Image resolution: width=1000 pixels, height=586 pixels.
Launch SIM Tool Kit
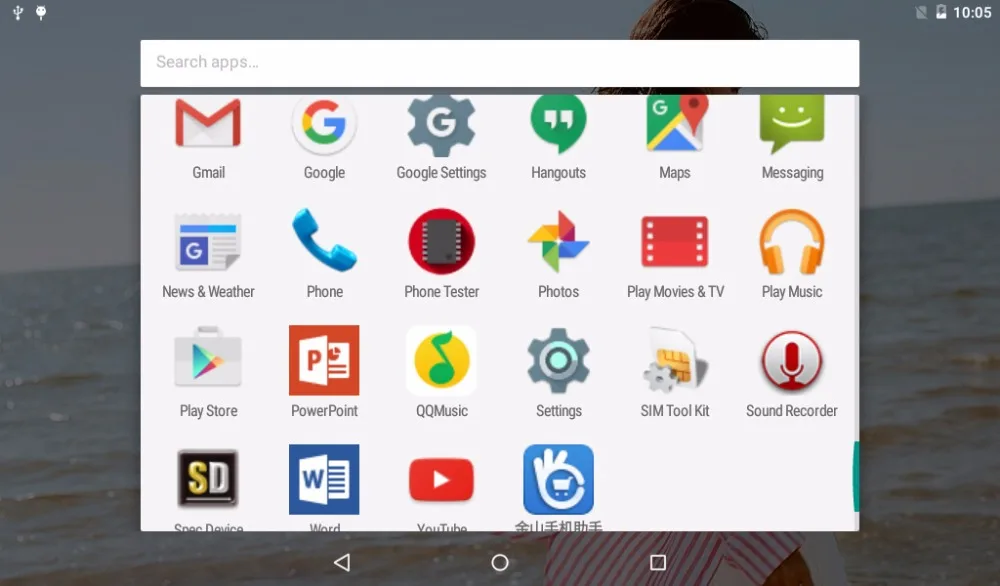(x=675, y=360)
